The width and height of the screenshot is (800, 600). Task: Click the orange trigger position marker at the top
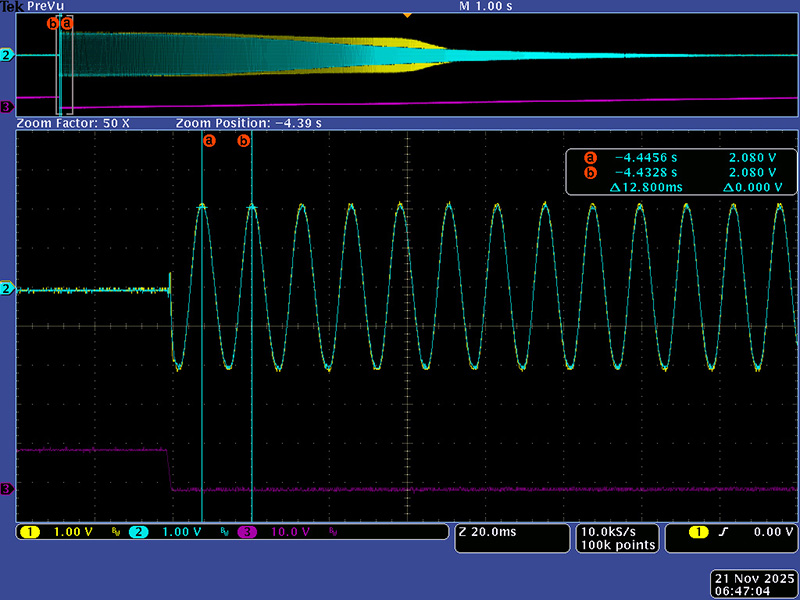tap(406, 16)
